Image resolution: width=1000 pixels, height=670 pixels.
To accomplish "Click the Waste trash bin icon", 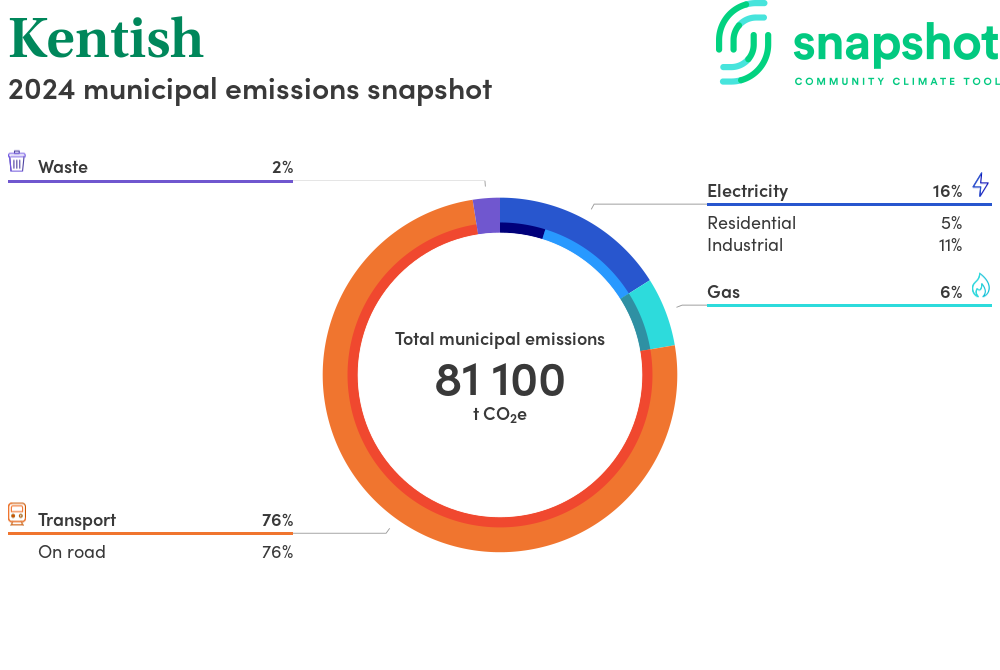I will point(17,162).
